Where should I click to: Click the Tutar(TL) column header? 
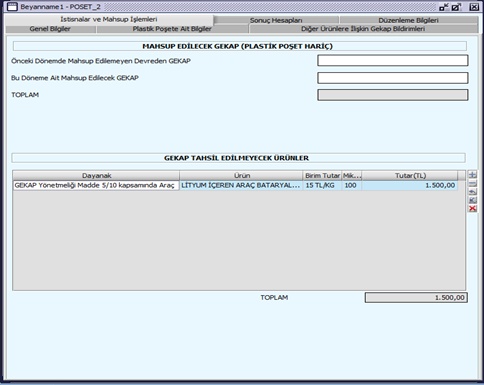410,175
